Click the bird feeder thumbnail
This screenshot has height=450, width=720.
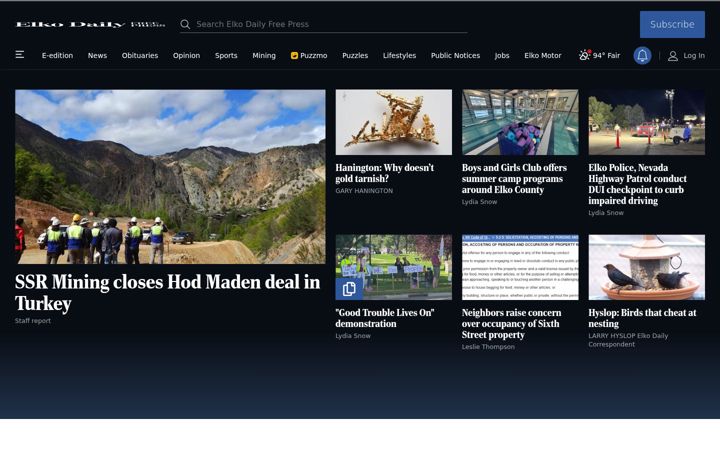647,267
